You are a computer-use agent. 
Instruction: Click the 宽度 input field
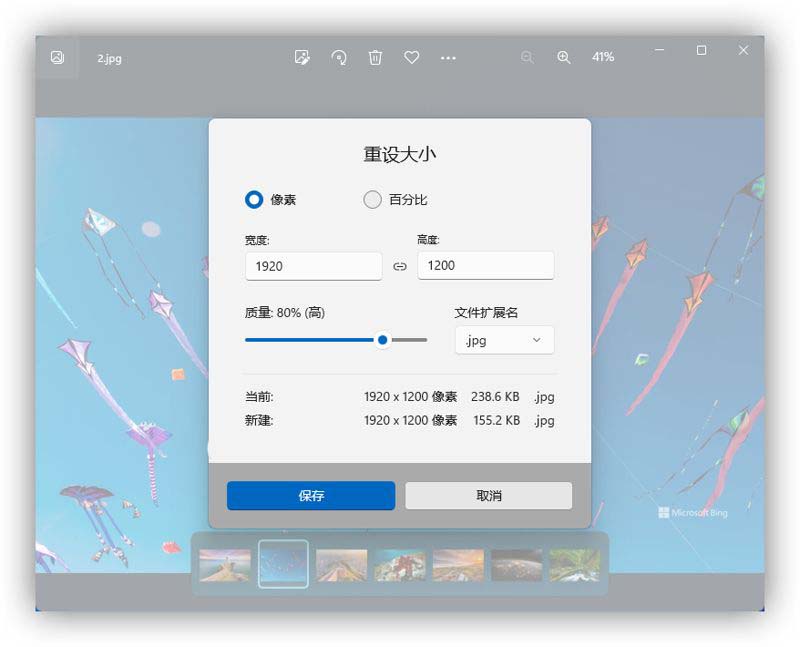[x=313, y=266]
